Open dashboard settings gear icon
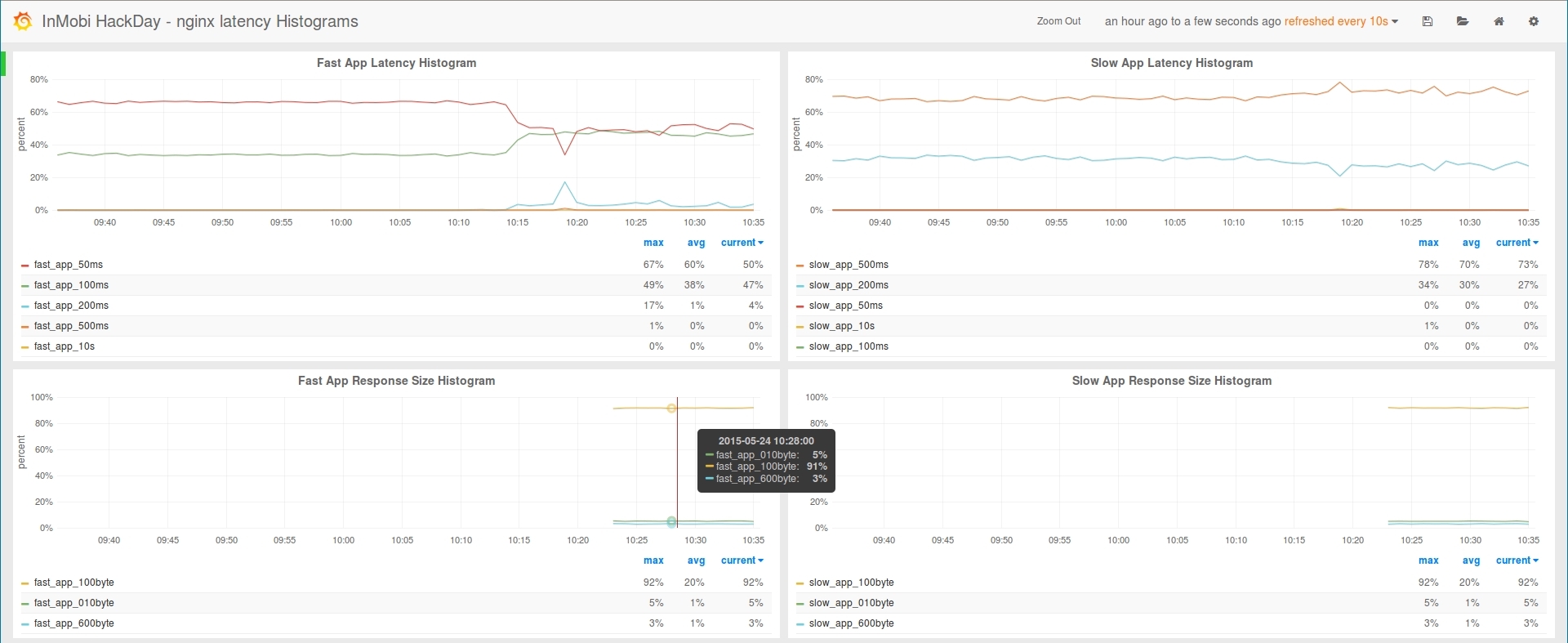1568x643 pixels. click(x=1534, y=21)
